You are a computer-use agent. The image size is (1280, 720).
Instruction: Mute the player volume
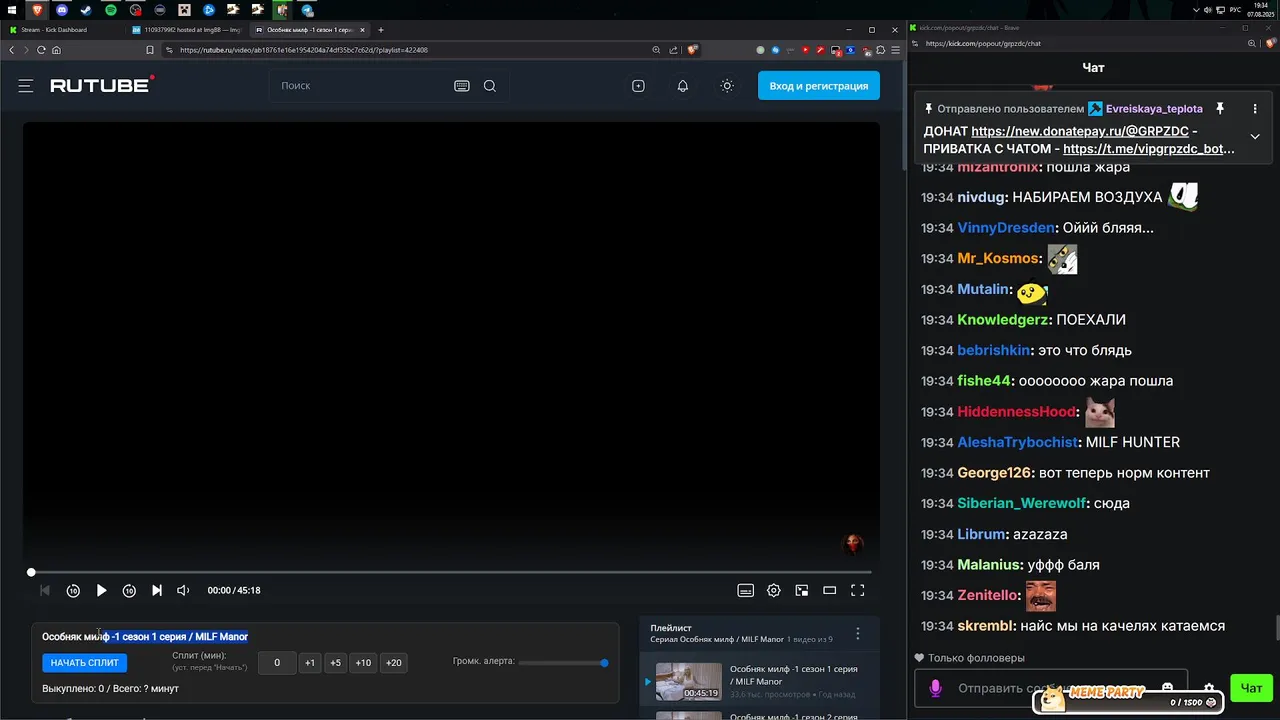[x=183, y=591]
